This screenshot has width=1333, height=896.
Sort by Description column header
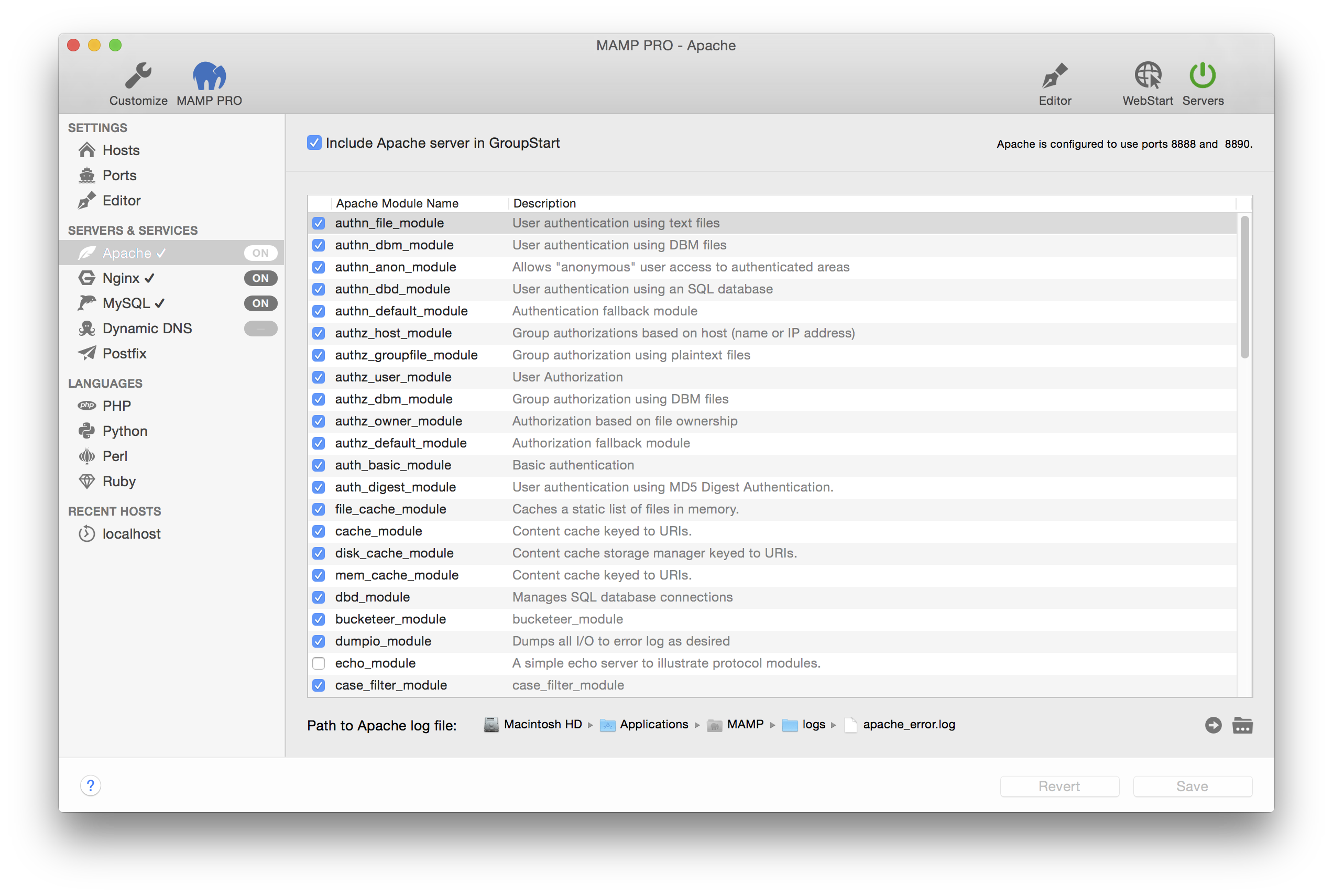coord(872,203)
